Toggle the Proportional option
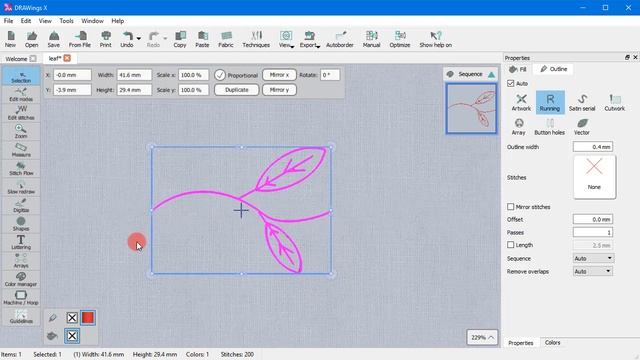This screenshot has height=360, width=640. pos(220,75)
